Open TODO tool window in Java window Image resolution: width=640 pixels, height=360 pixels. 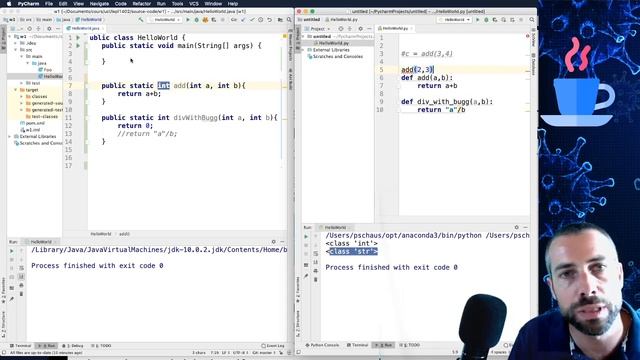click(x=101, y=346)
